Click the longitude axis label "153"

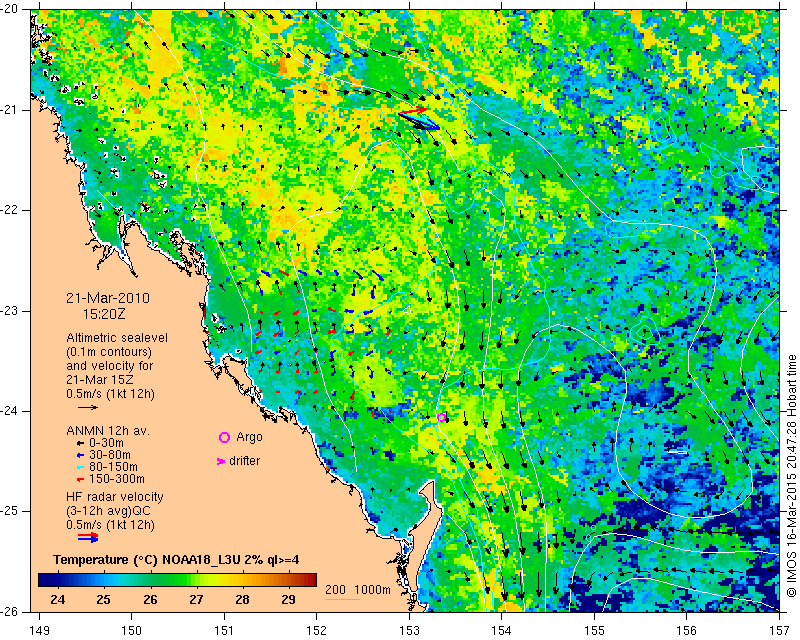pos(409,630)
